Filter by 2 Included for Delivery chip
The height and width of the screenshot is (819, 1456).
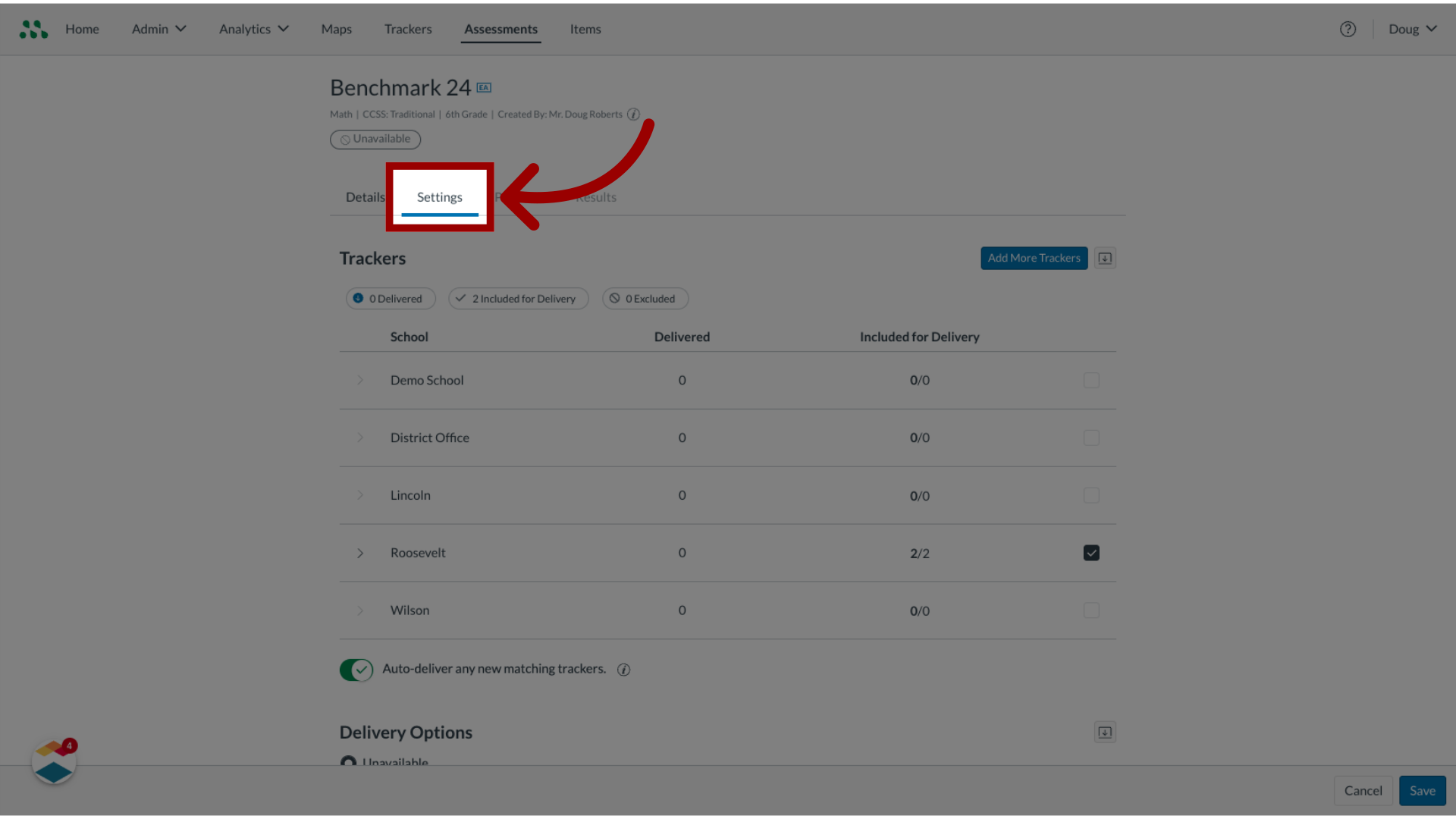point(519,299)
